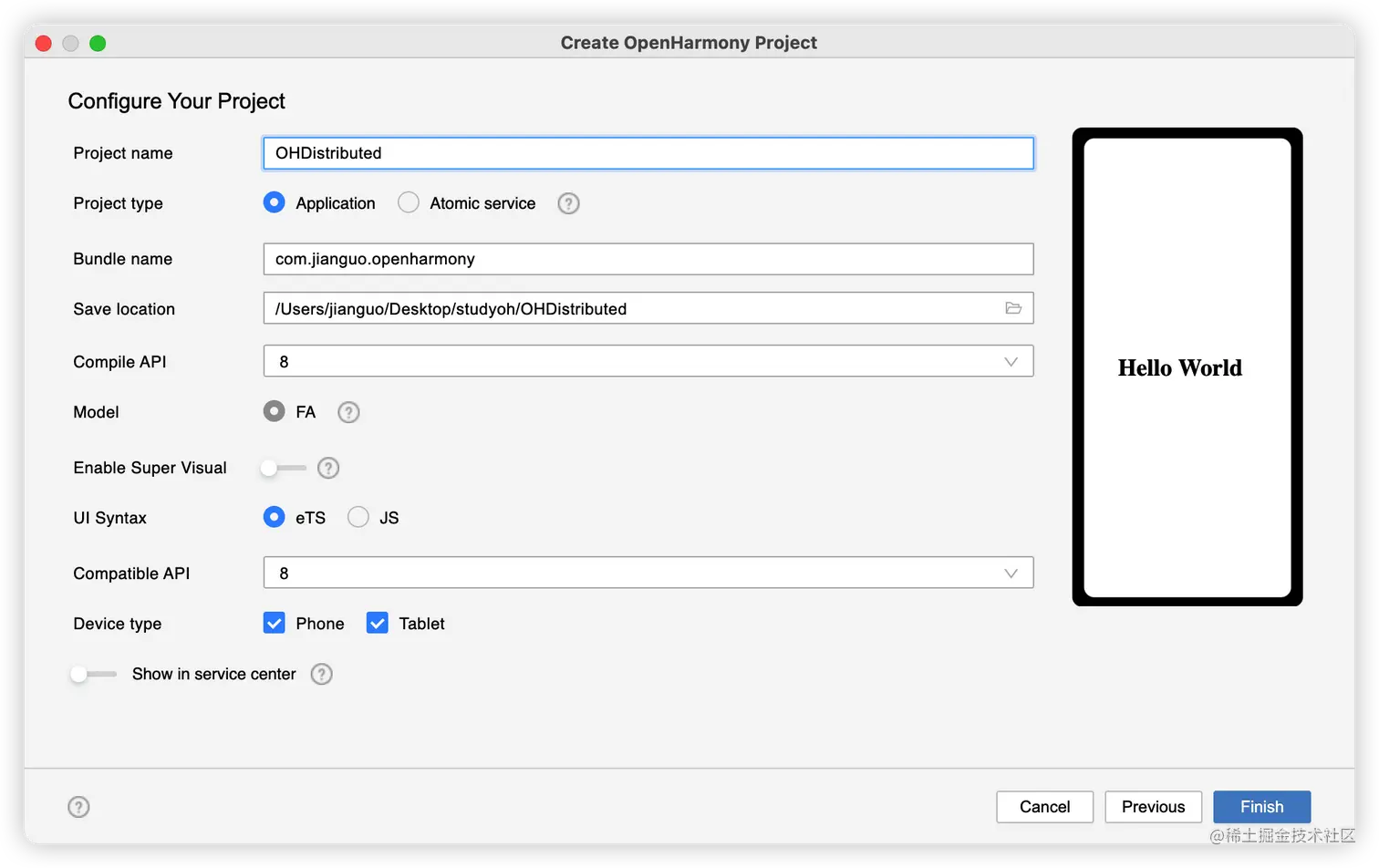Screen dimensions: 1379x868
Task: Choose JS as UI syntax
Action: (x=358, y=517)
